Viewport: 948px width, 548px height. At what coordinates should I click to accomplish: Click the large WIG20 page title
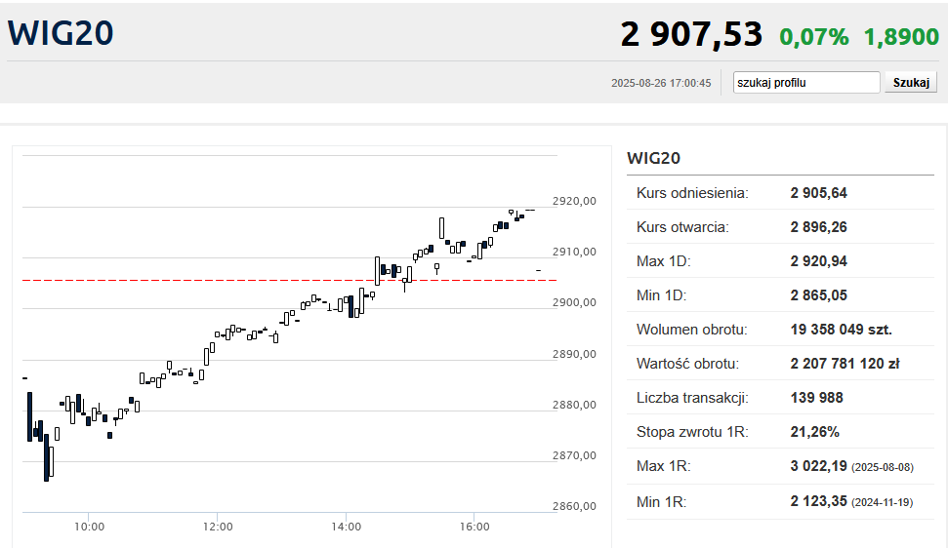61,33
